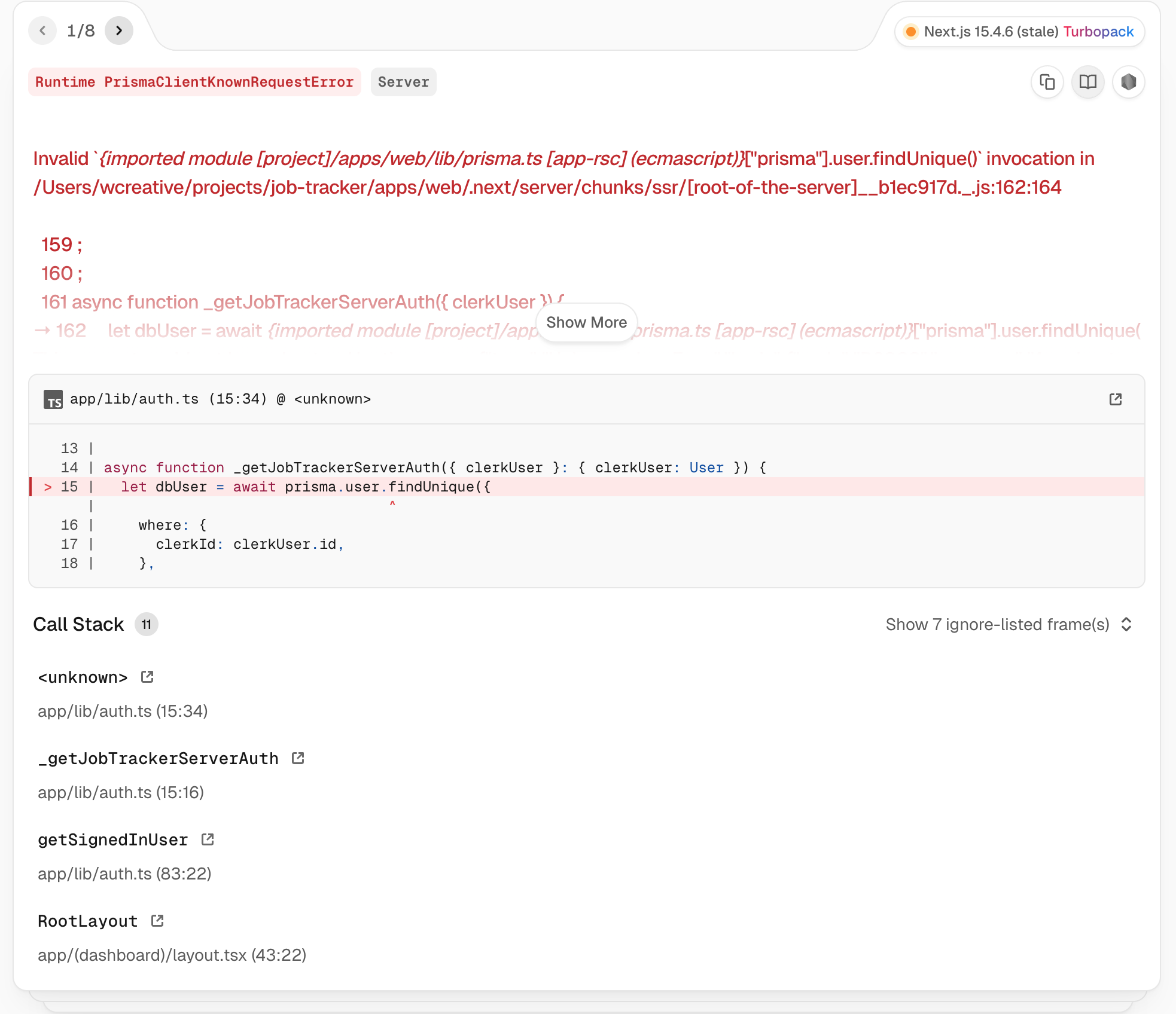Click Runtime PrismaClientKnownRequestError label
This screenshot has height=1014, width=1176.
(x=194, y=82)
